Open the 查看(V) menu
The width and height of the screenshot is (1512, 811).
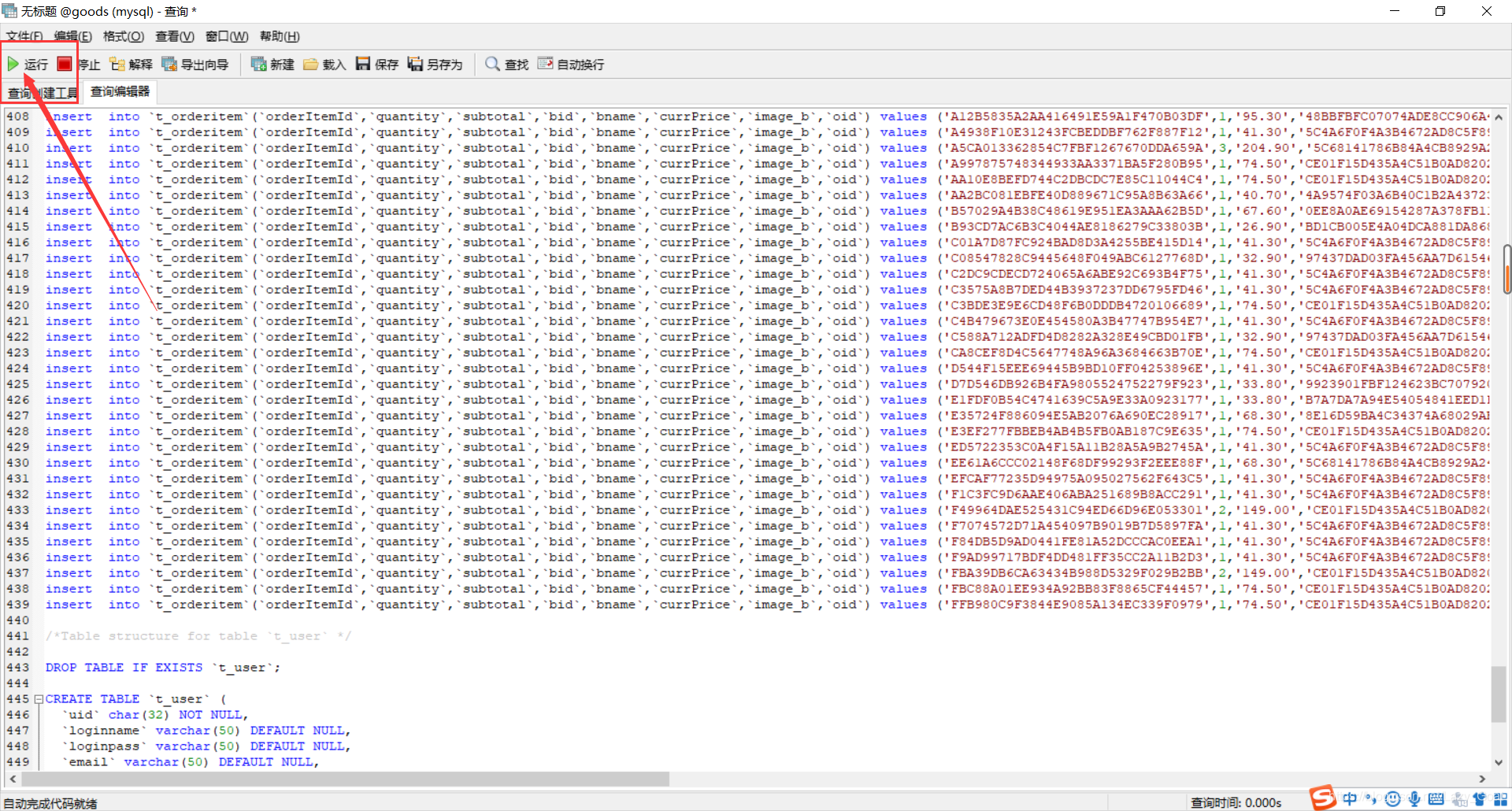click(175, 36)
